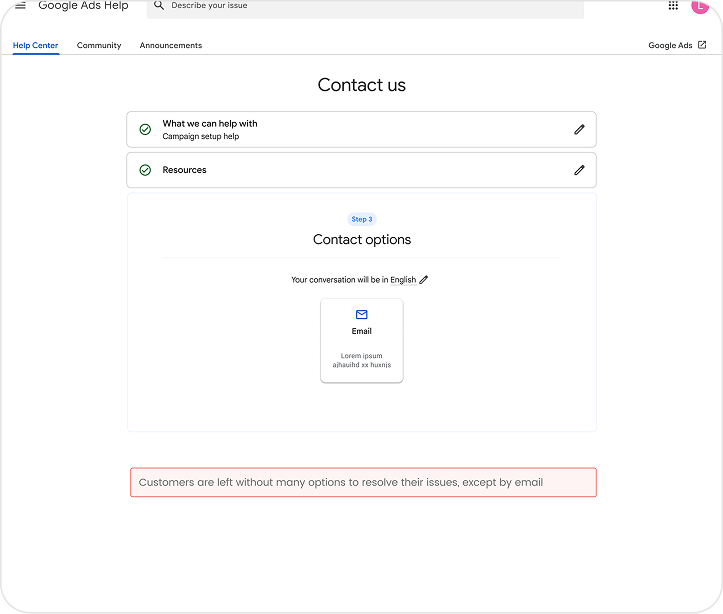Click the blue envelope icon

362,315
